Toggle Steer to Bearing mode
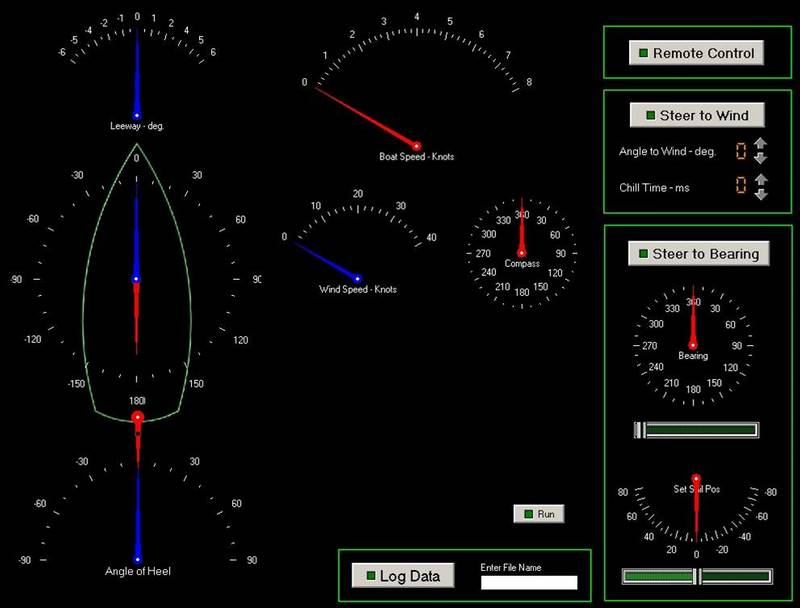Screen dimensions: 800x608 [x=698, y=253]
